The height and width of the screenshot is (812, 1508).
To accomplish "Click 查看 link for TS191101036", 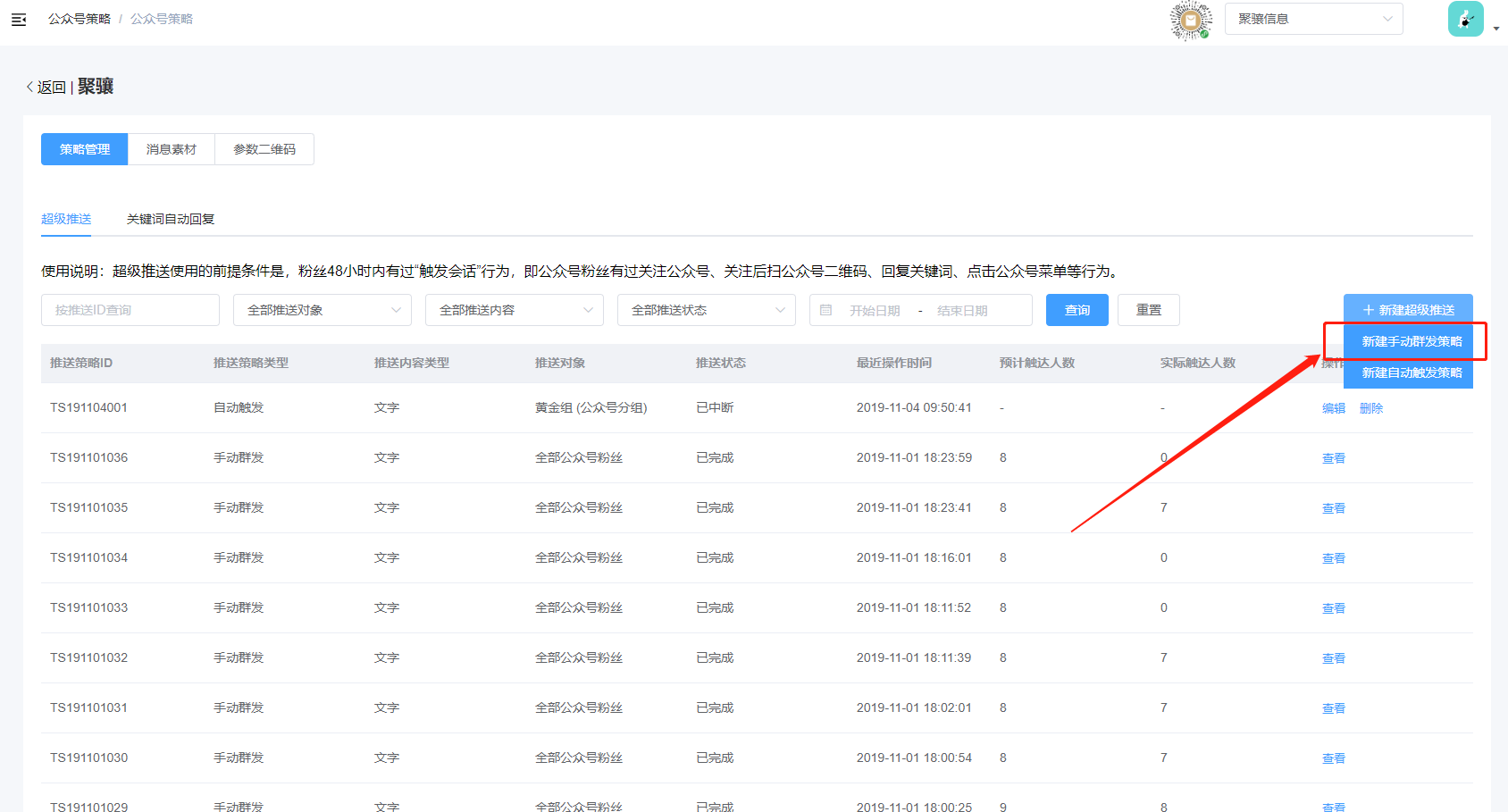I will 1333,458.
